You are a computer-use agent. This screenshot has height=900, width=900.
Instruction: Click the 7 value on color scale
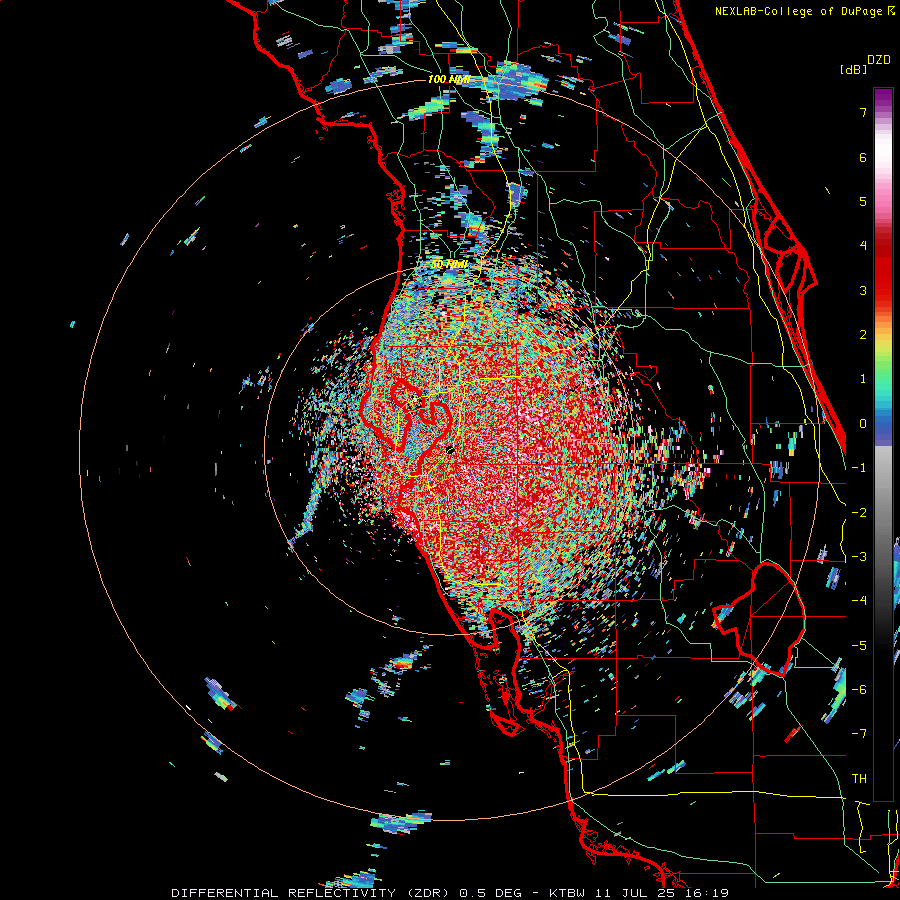coord(863,112)
